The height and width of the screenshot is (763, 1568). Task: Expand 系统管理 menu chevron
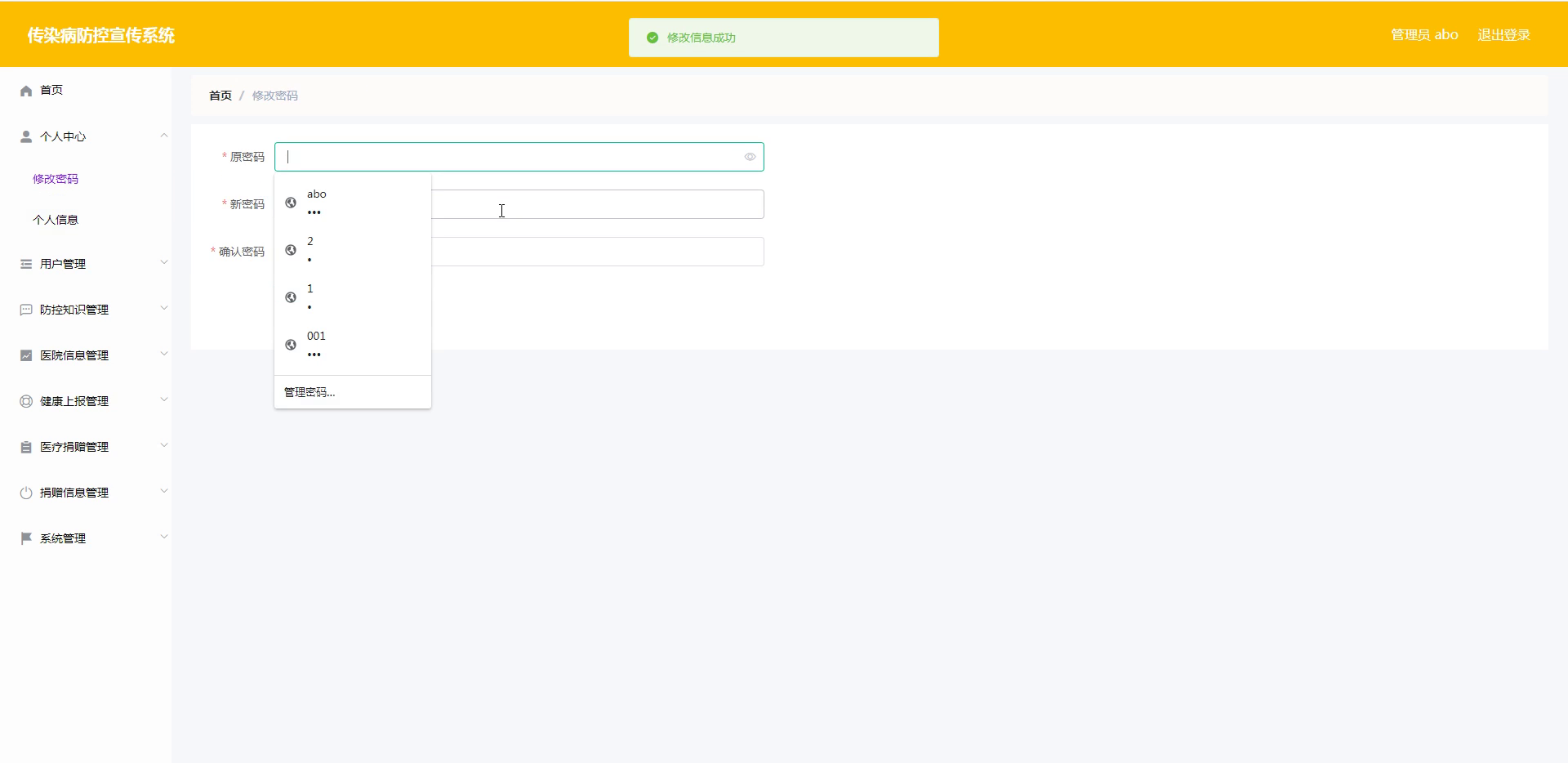(x=164, y=538)
